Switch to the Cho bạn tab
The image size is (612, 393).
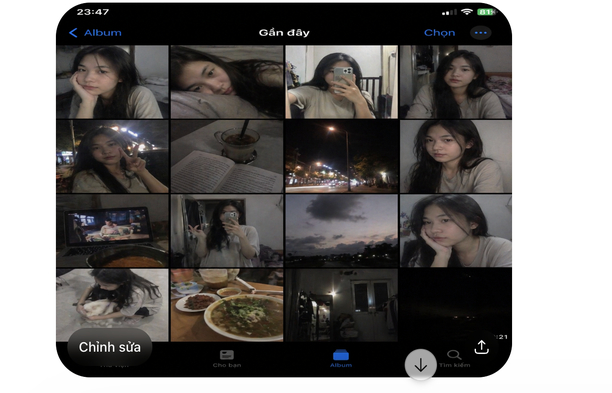pyautogui.click(x=227, y=359)
